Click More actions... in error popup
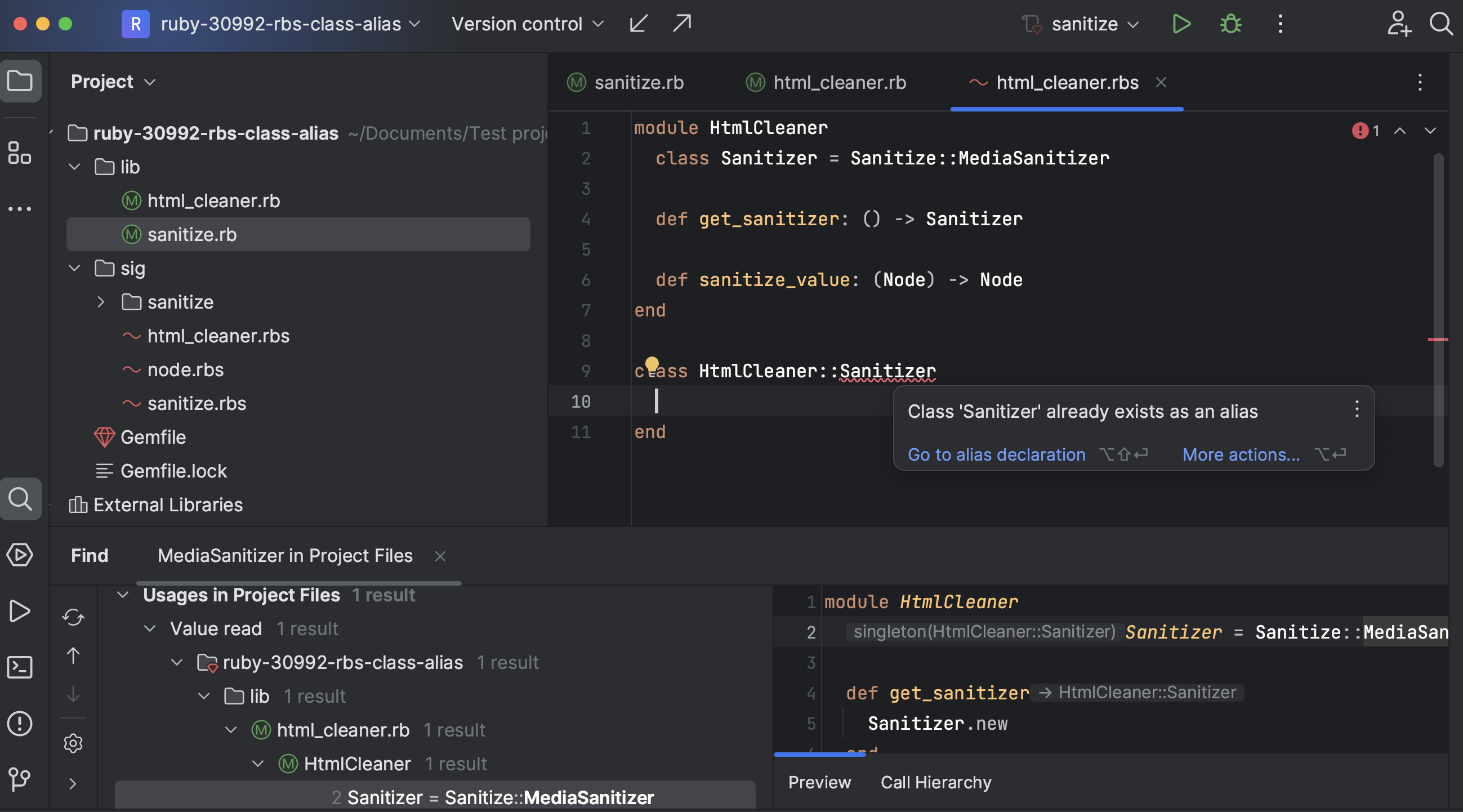This screenshot has width=1463, height=812. 1241,454
